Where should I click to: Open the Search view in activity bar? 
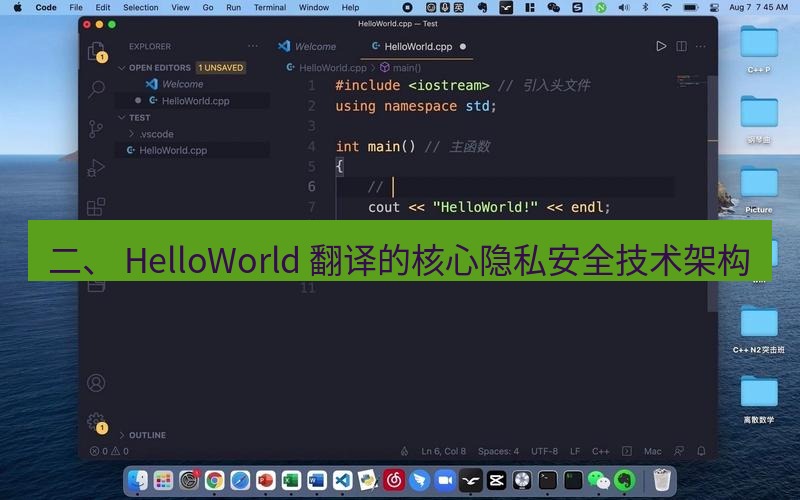[96, 90]
